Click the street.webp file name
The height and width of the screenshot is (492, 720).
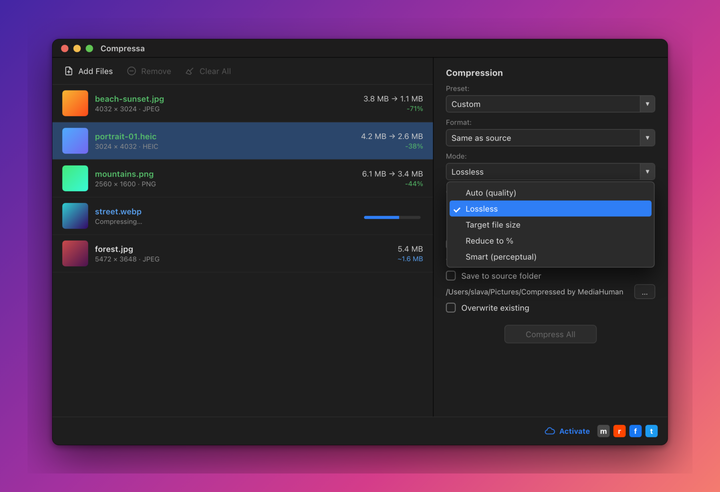[x=118, y=212]
